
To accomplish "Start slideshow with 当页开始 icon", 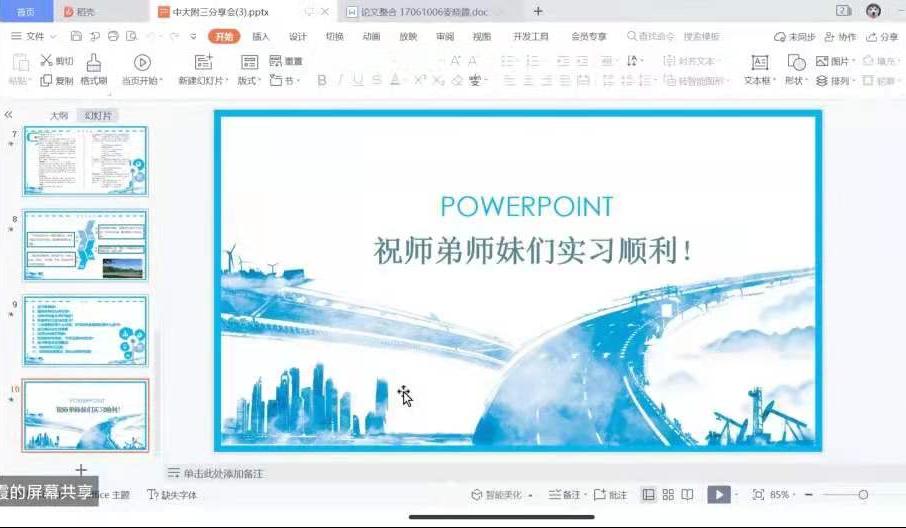I will 143,63.
